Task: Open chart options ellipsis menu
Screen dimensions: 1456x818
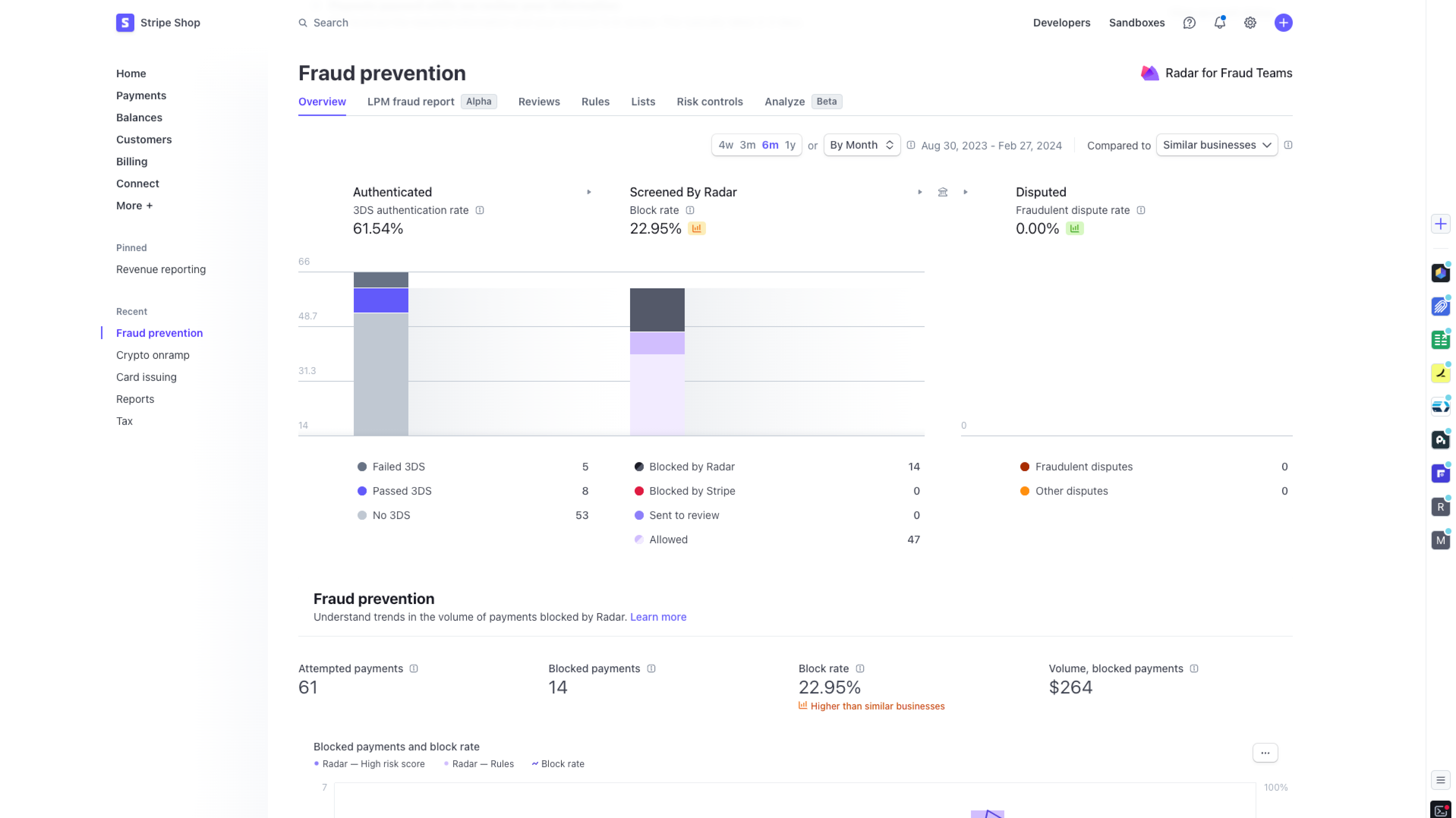Action: (1265, 752)
